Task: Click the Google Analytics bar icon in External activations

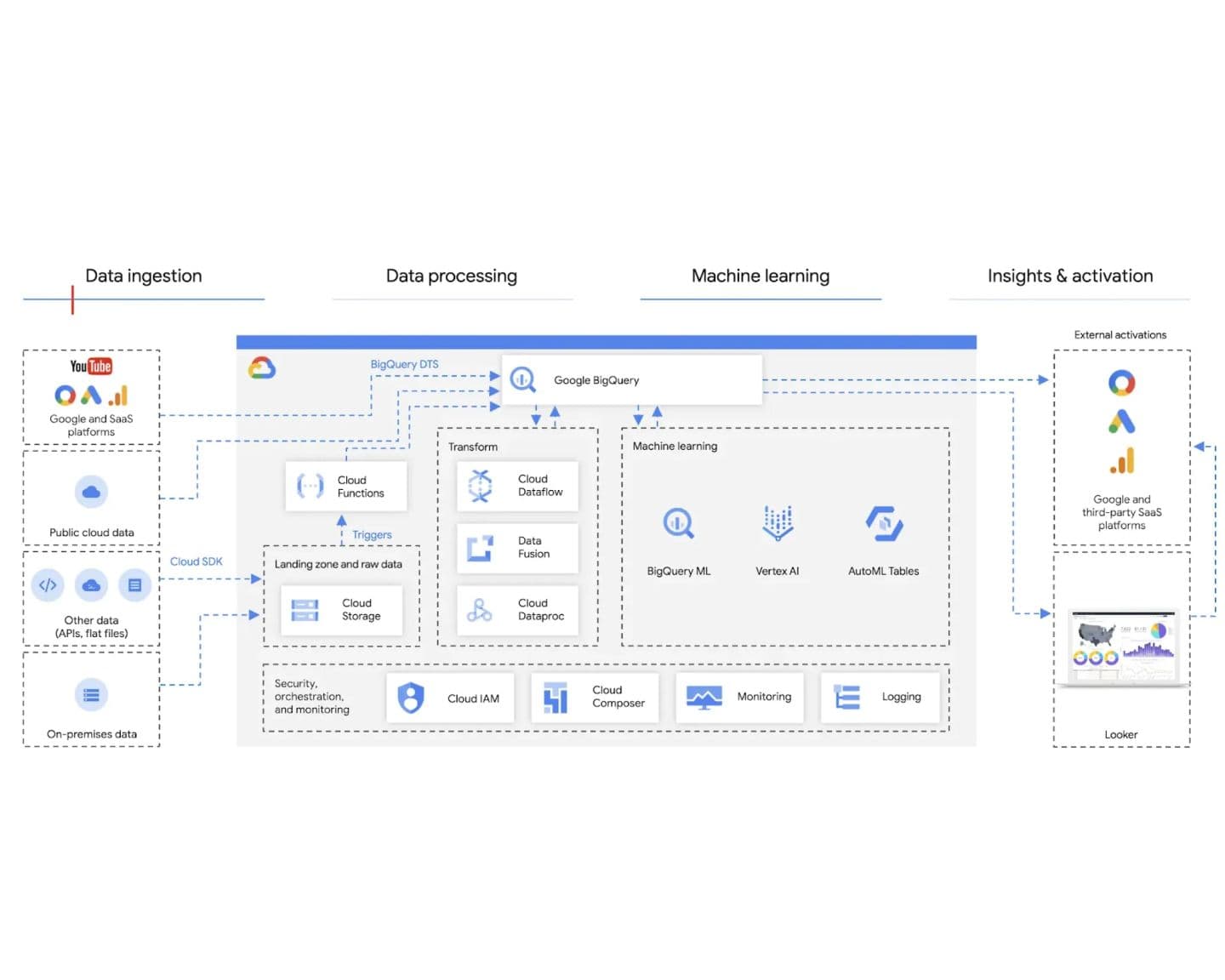Action: [1122, 460]
